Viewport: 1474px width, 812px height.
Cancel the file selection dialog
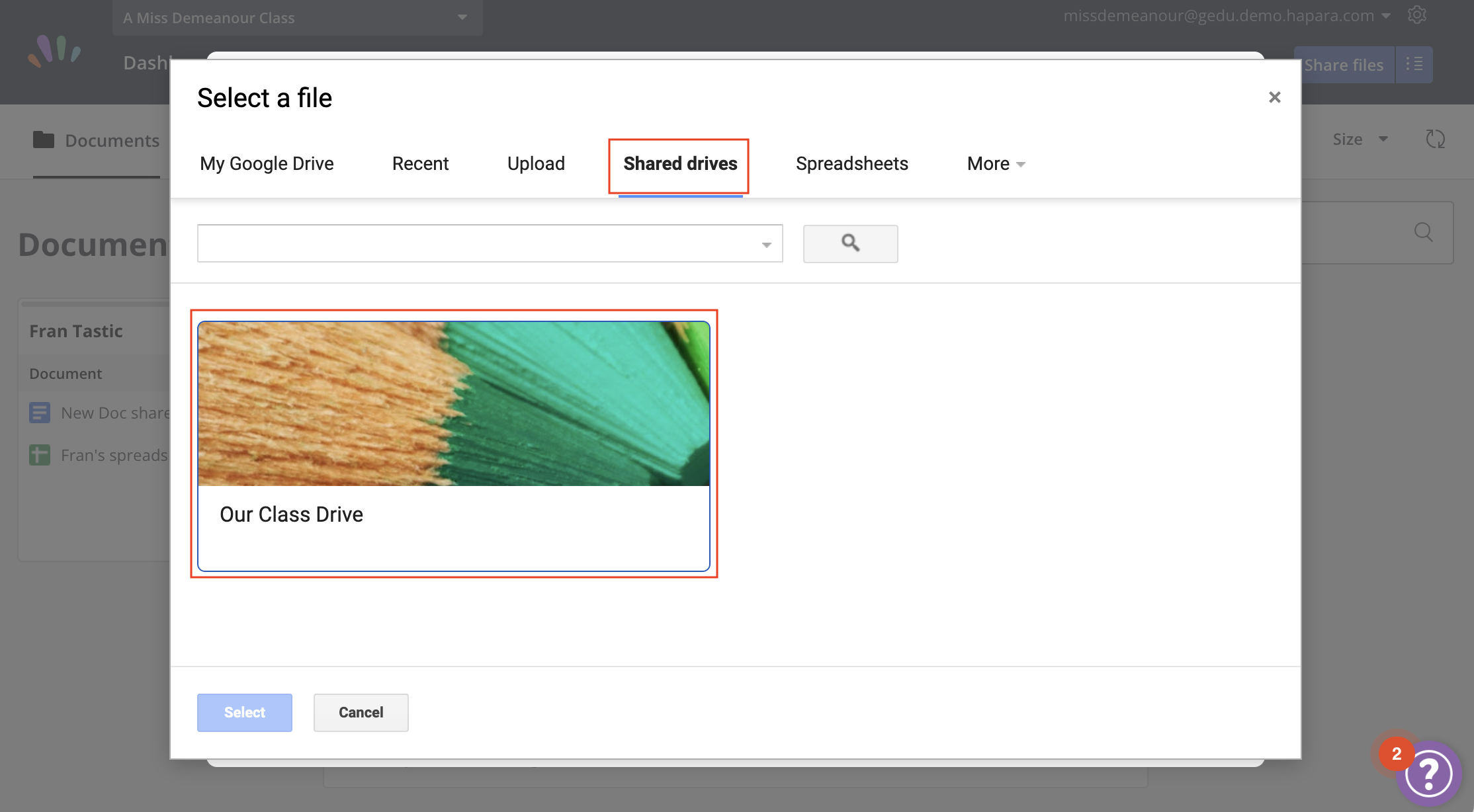[361, 712]
